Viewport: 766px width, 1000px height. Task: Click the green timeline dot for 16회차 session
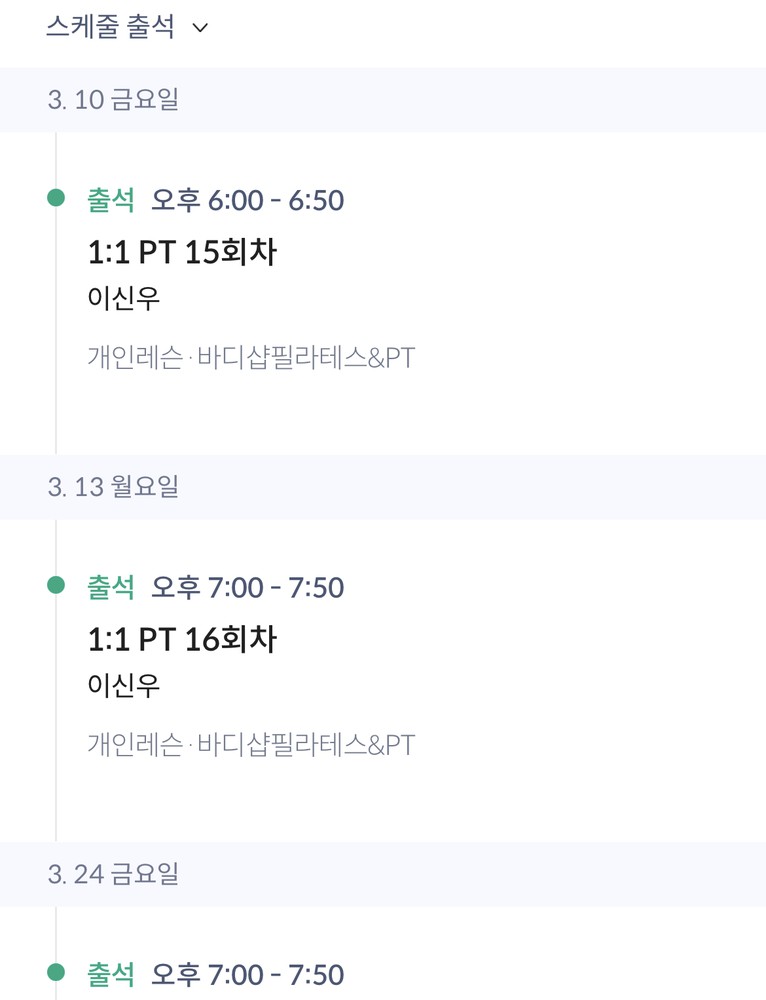point(56,585)
